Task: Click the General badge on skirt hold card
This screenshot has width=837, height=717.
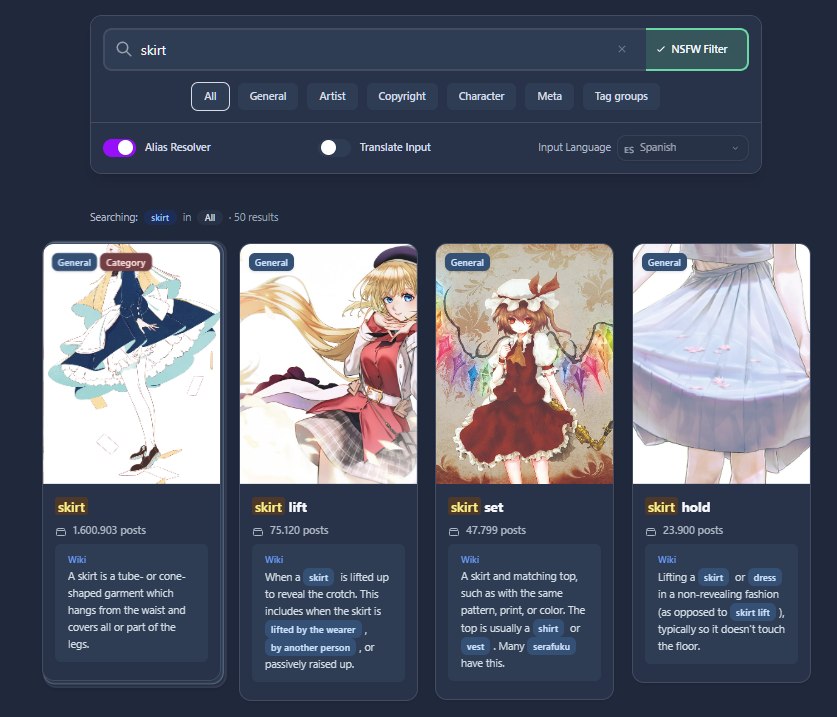Action: (664, 262)
